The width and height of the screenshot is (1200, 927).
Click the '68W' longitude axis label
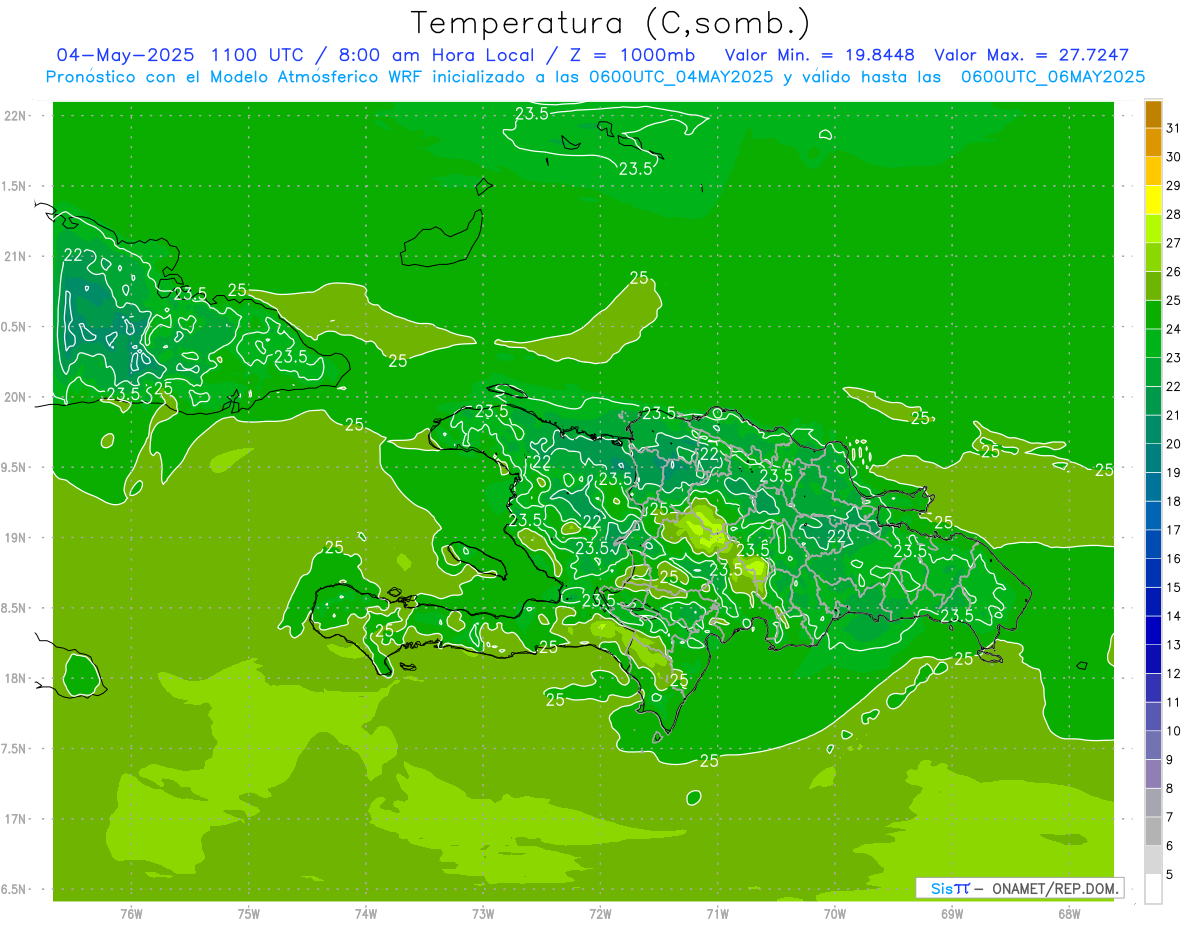(1069, 914)
